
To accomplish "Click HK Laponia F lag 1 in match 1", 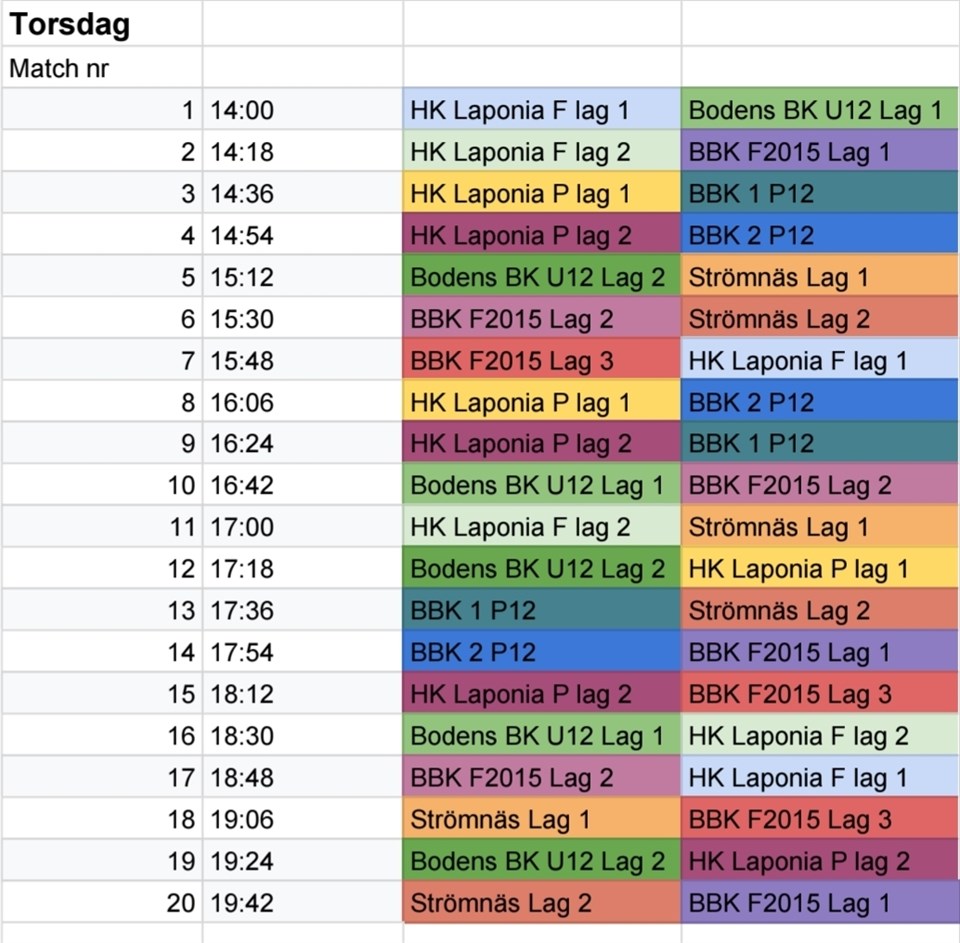I will click(x=542, y=110).
